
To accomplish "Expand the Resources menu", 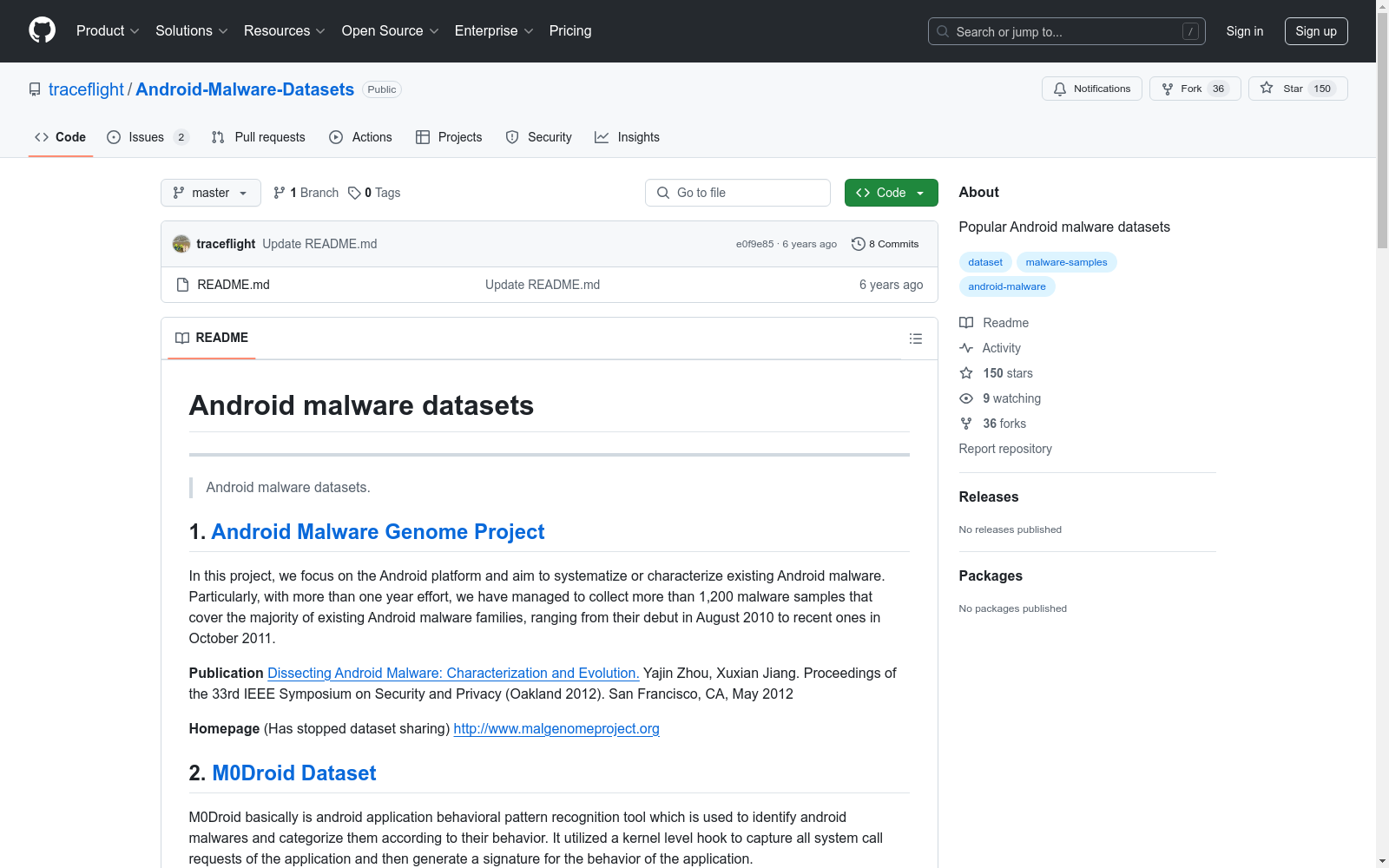I will point(285,31).
